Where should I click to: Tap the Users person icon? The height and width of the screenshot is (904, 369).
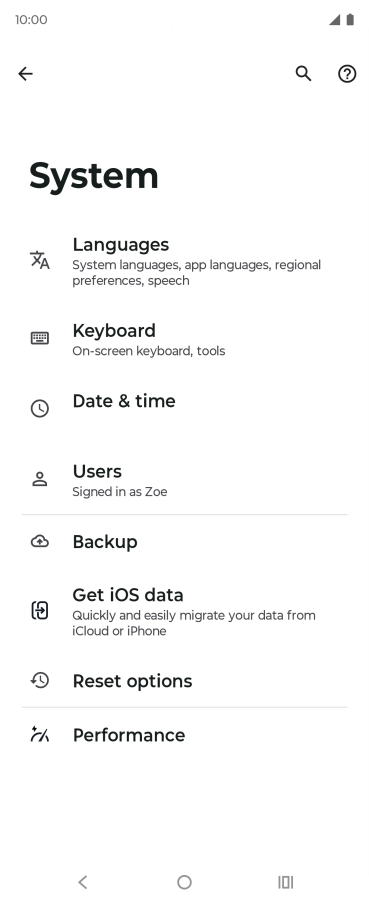40,479
